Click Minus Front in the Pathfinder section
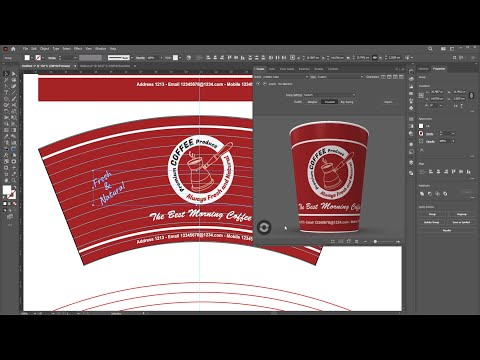This screenshot has height=360, width=480. (x=430, y=194)
